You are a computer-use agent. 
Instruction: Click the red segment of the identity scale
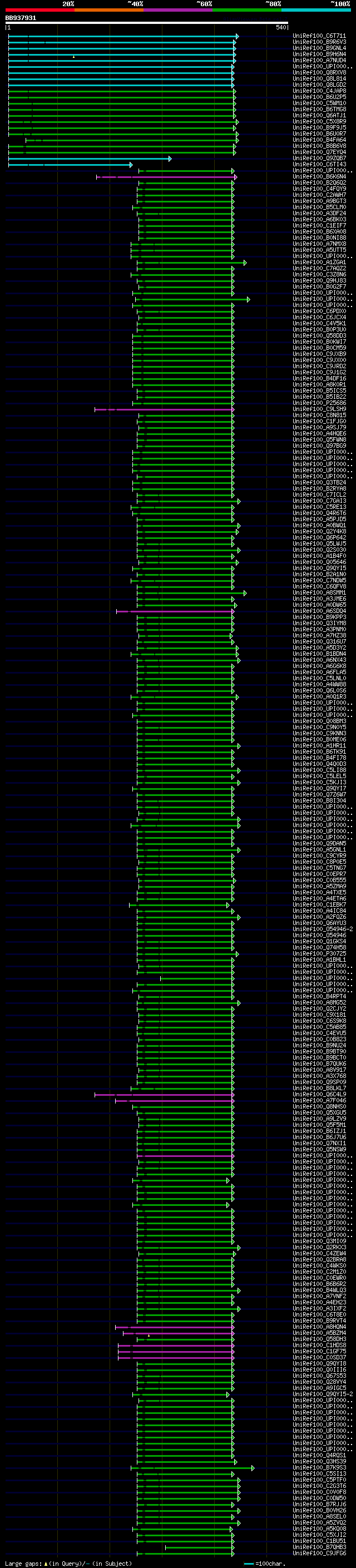coord(39,10)
